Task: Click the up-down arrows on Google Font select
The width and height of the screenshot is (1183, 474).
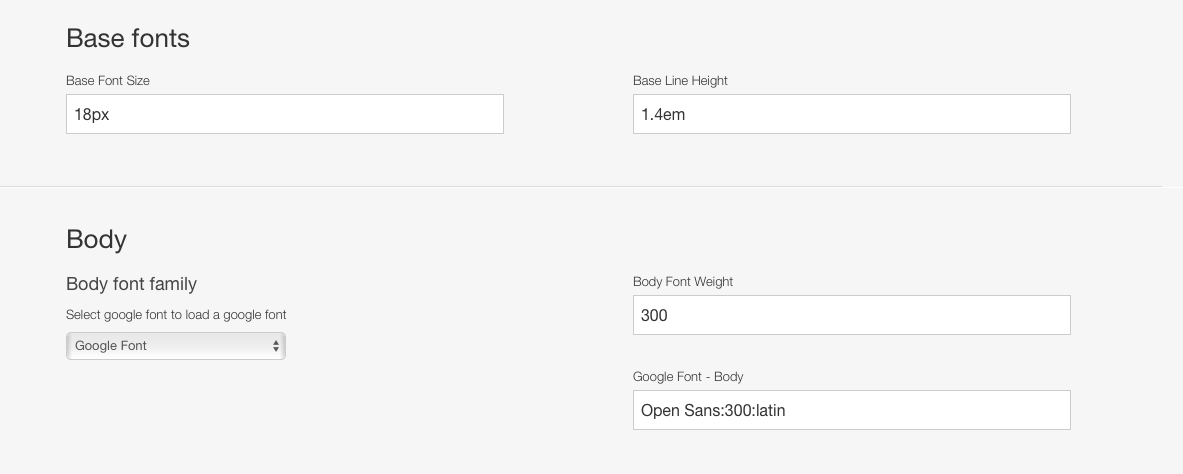Action: click(x=276, y=346)
